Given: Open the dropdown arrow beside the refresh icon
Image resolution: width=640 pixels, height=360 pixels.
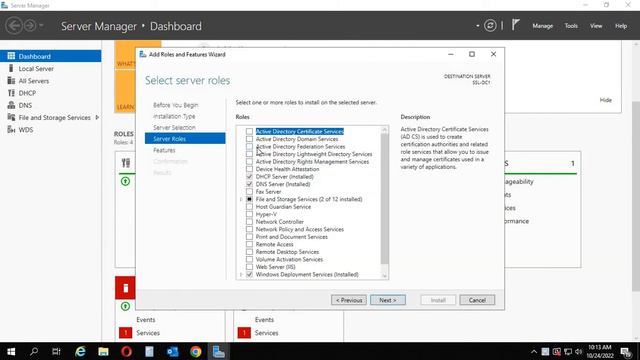Looking at the screenshot, I should point(478,26).
